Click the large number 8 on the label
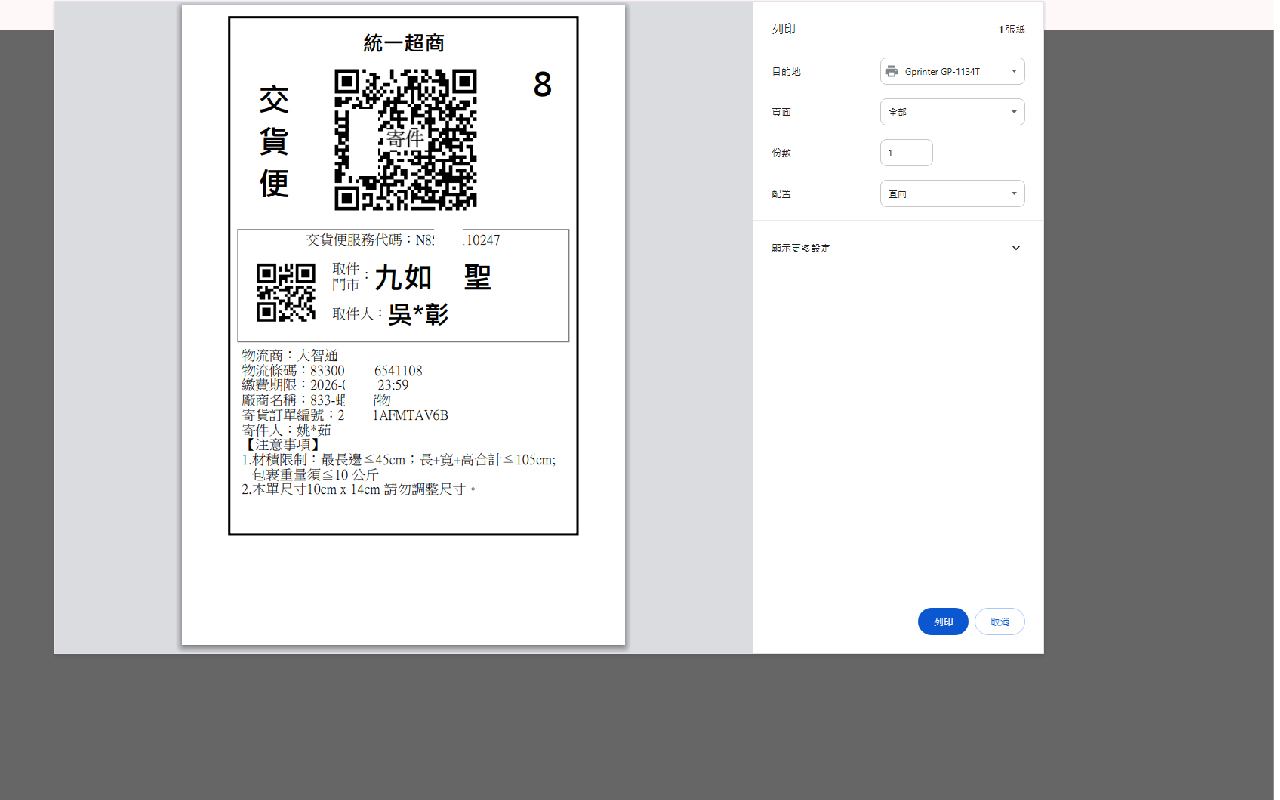The height and width of the screenshot is (800, 1280). tap(542, 85)
